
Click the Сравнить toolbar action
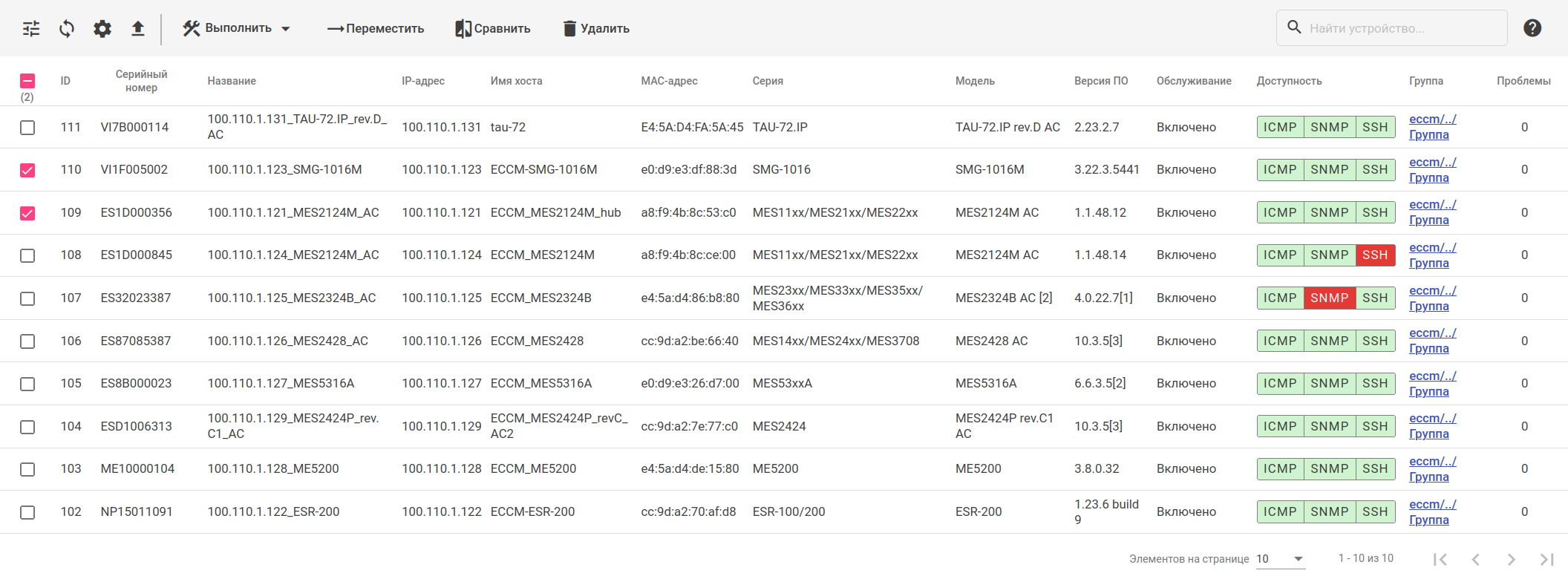pyautogui.click(x=493, y=29)
